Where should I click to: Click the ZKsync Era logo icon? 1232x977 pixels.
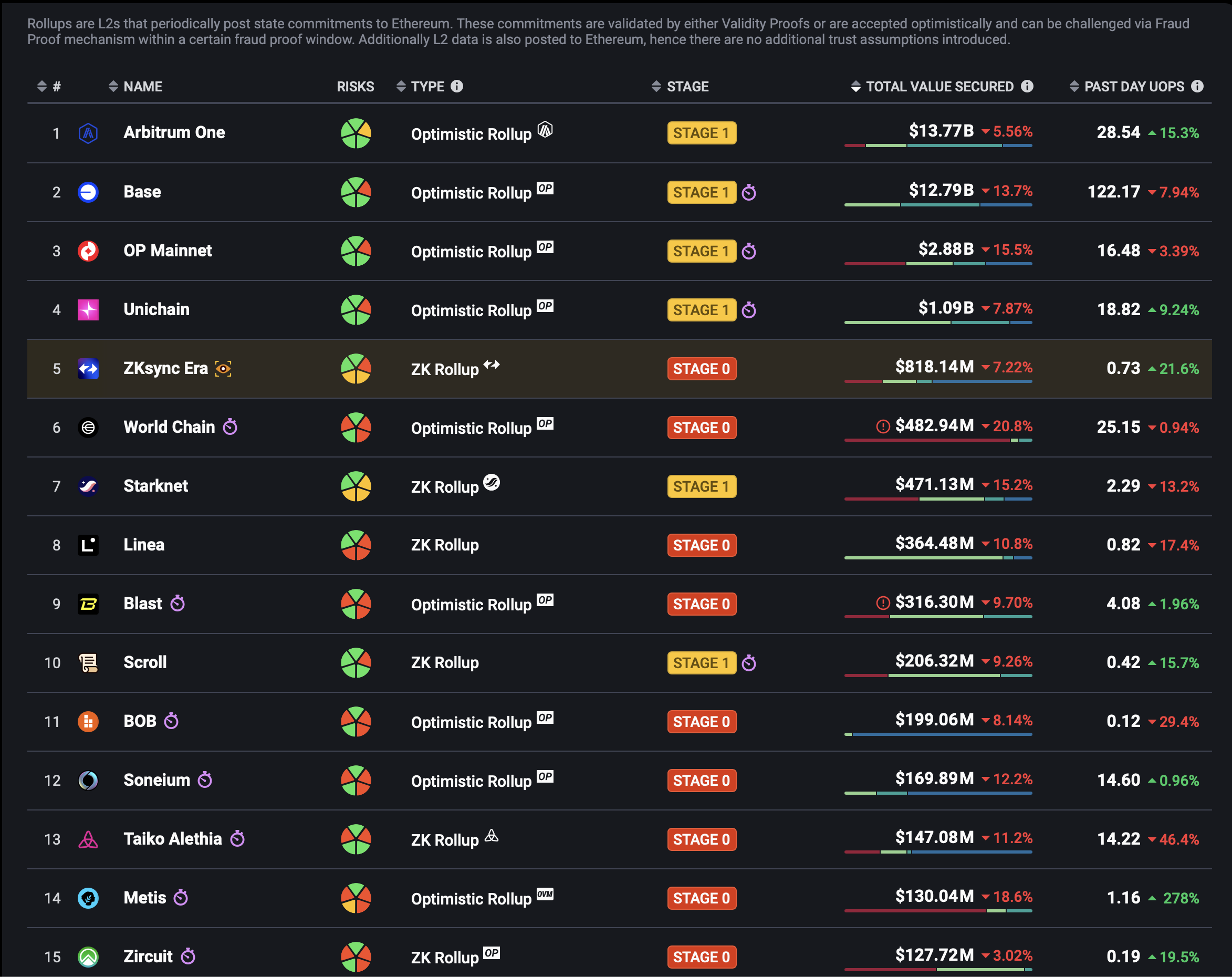88,369
